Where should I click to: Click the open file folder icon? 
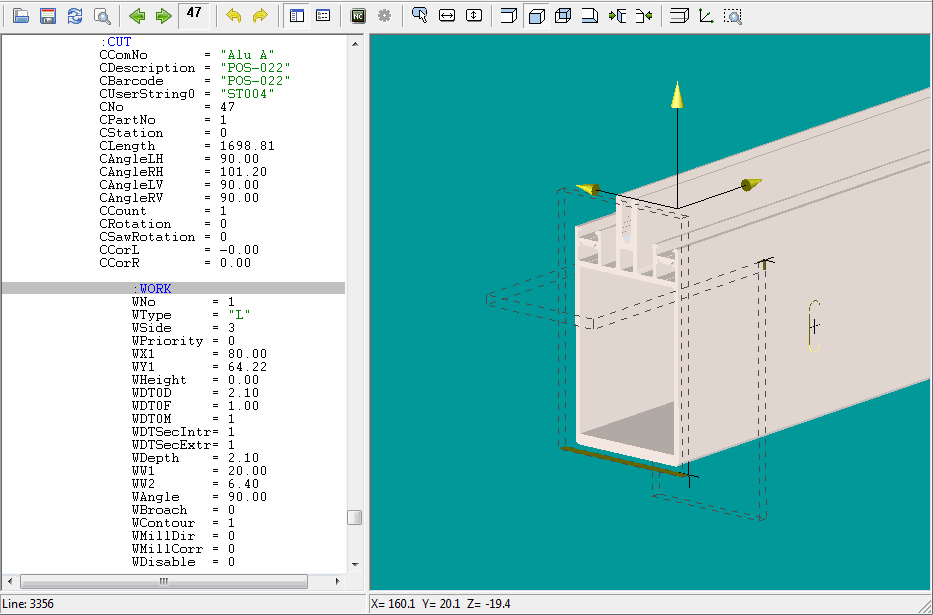pyautogui.click(x=20, y=16)
